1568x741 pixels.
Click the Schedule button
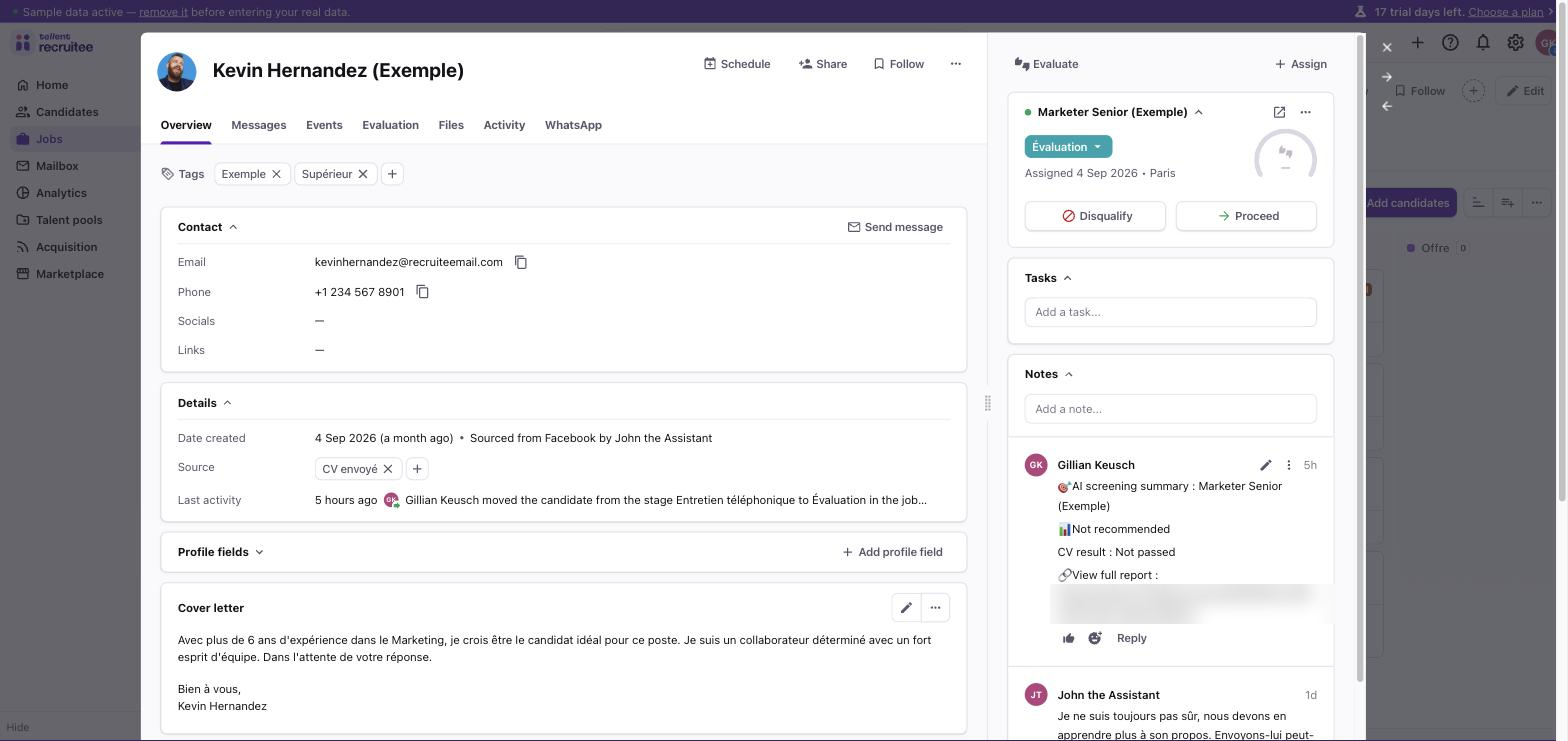click(x=737, y=64)
